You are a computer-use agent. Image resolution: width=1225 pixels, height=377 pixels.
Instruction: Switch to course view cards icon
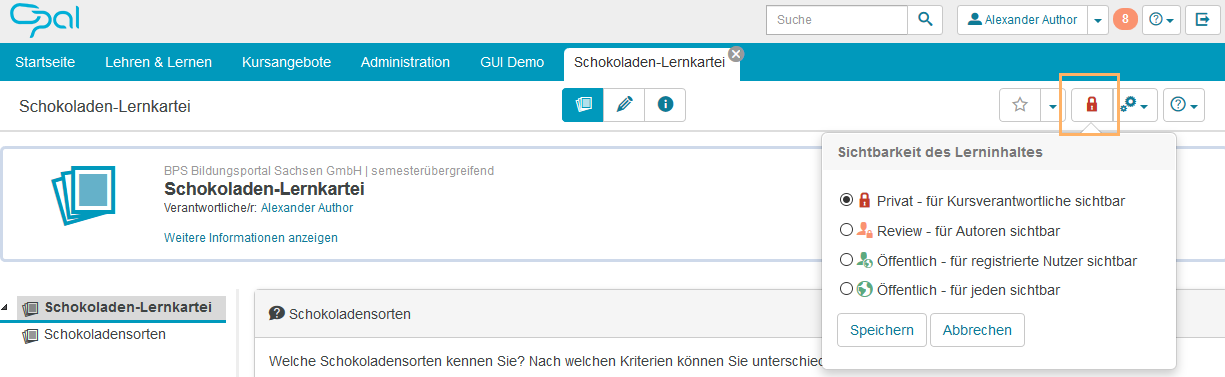[x=583, y=105]
